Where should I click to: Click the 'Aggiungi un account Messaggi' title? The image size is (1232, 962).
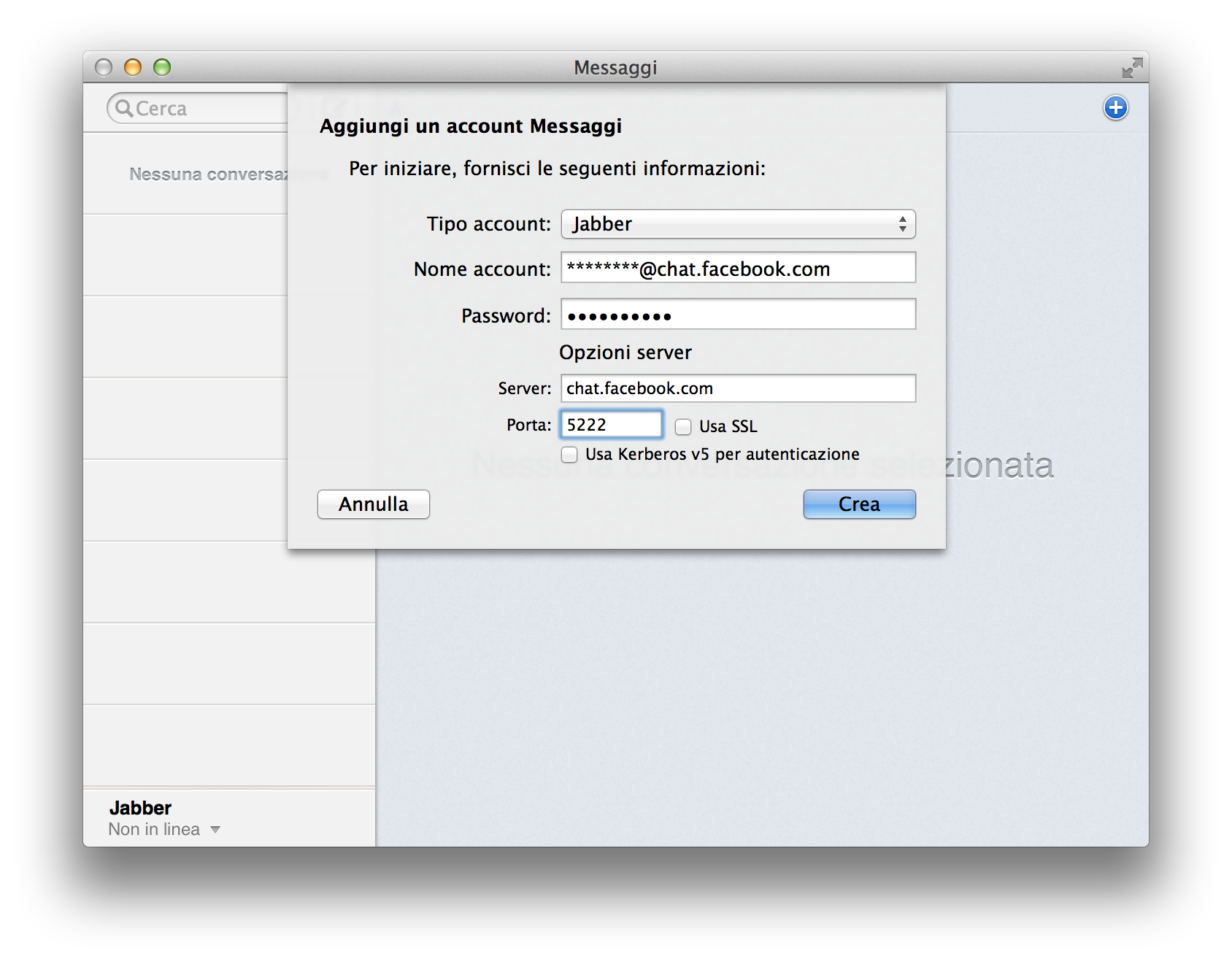tap(471, 126)
